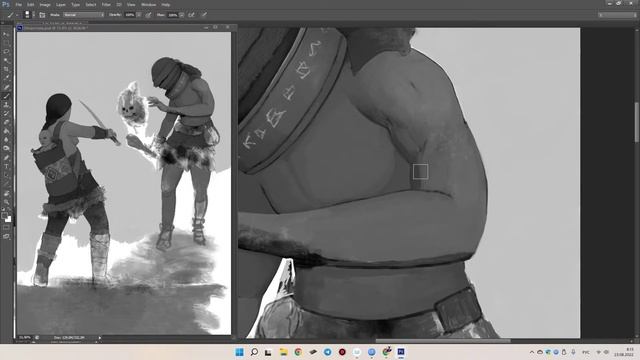The image size is (640, 360).
Task: Click the Opacity value field
Action: (x=130, y=15)
